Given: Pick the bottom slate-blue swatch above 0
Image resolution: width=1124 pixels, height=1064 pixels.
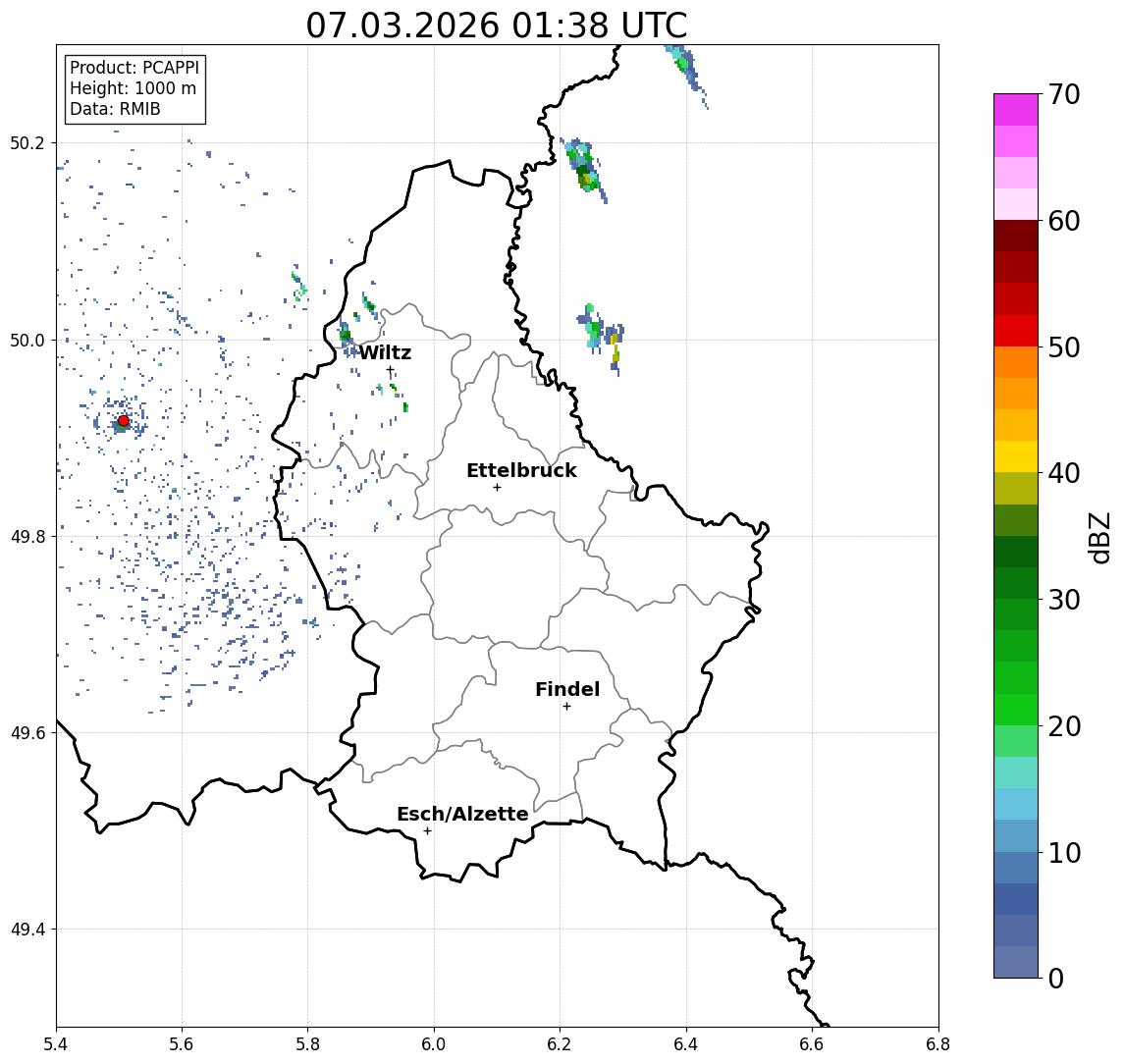Looking at the screenshot, I should click(x=1016, y=962).
